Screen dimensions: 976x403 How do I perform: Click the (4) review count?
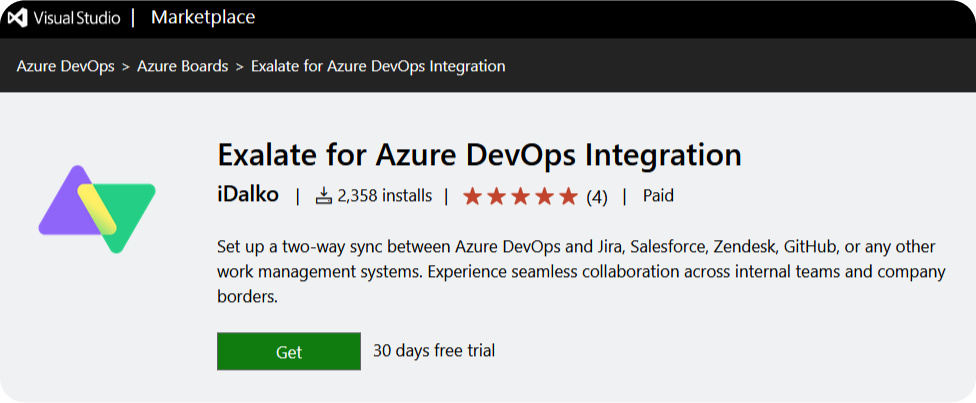tap(597, 197)
